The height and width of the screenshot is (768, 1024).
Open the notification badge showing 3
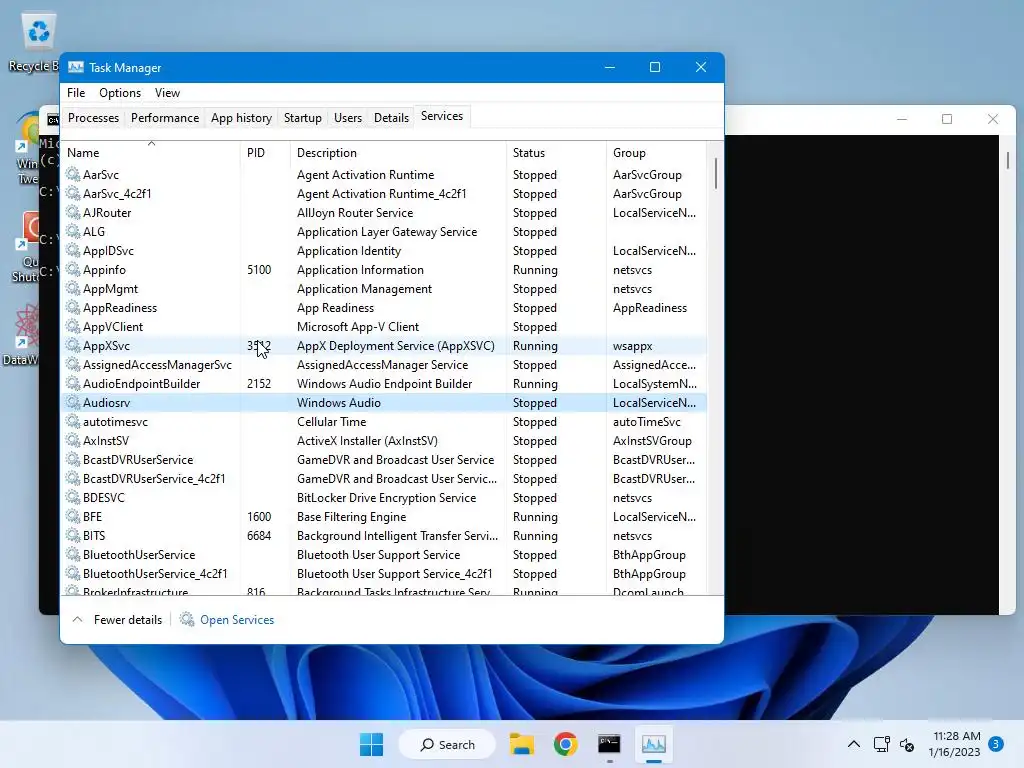tap(996, 744)
